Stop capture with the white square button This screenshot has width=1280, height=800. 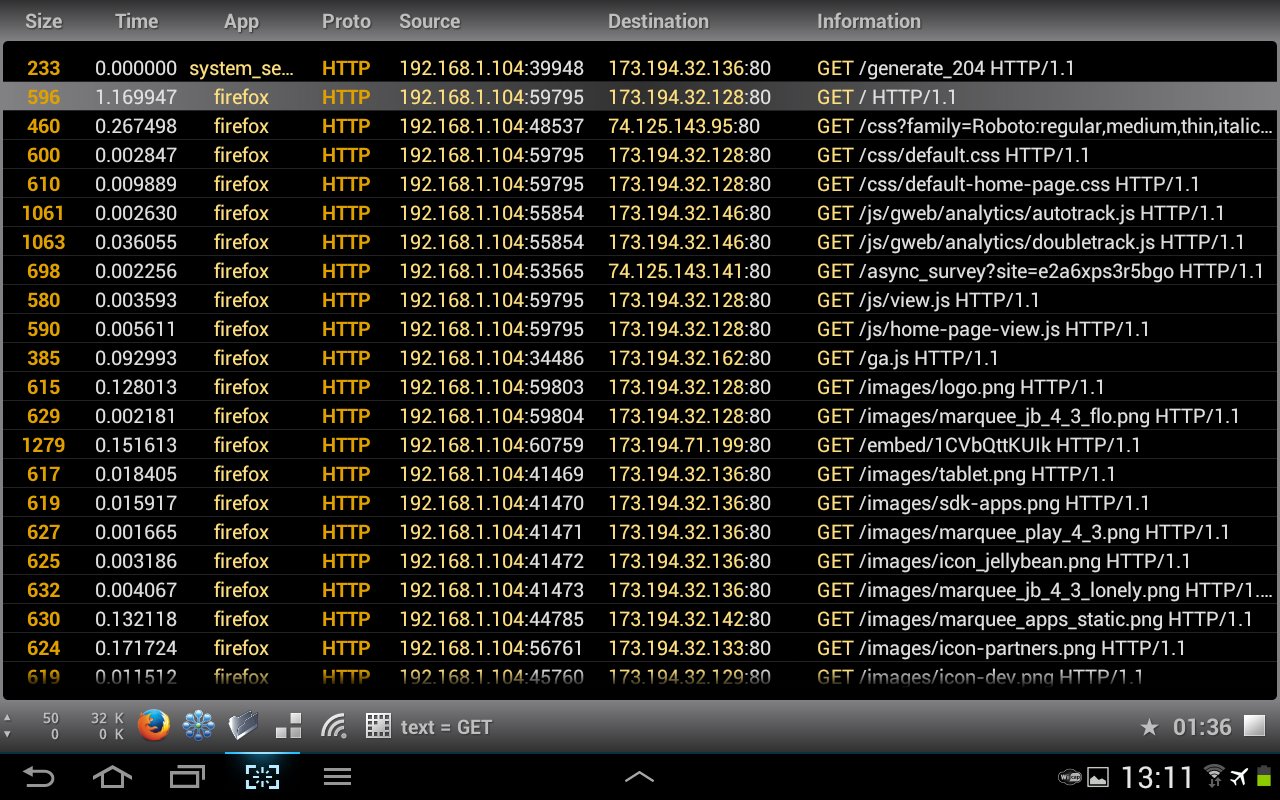tap(1254, 726)
